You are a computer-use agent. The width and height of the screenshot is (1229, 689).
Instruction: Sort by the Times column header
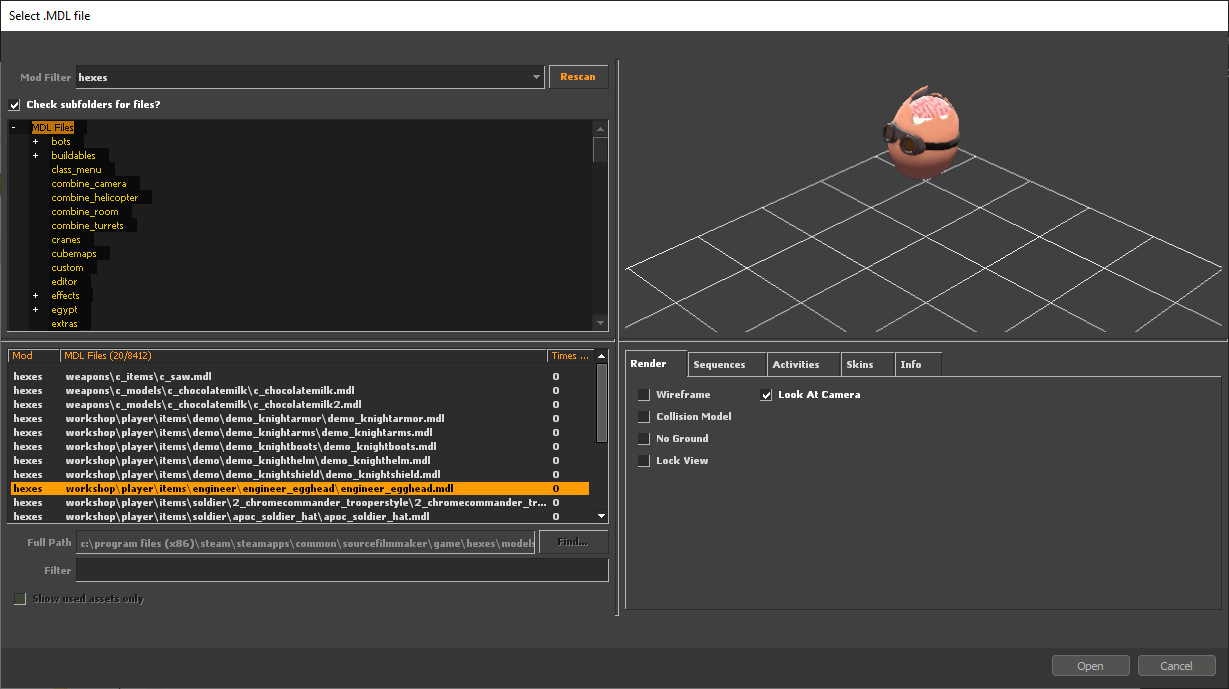[x=571, y=356]
